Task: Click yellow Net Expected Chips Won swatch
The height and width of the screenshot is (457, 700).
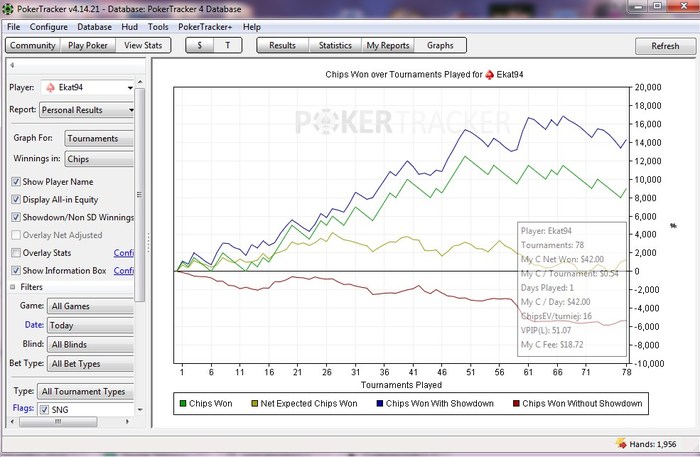Action: point(254,403)
